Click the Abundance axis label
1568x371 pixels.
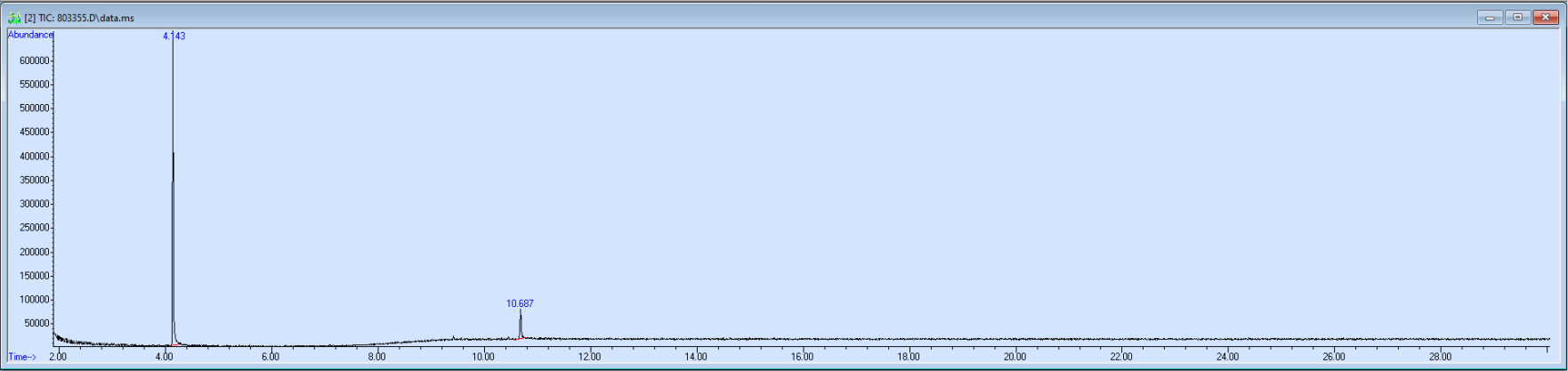[x=30, y=35]
